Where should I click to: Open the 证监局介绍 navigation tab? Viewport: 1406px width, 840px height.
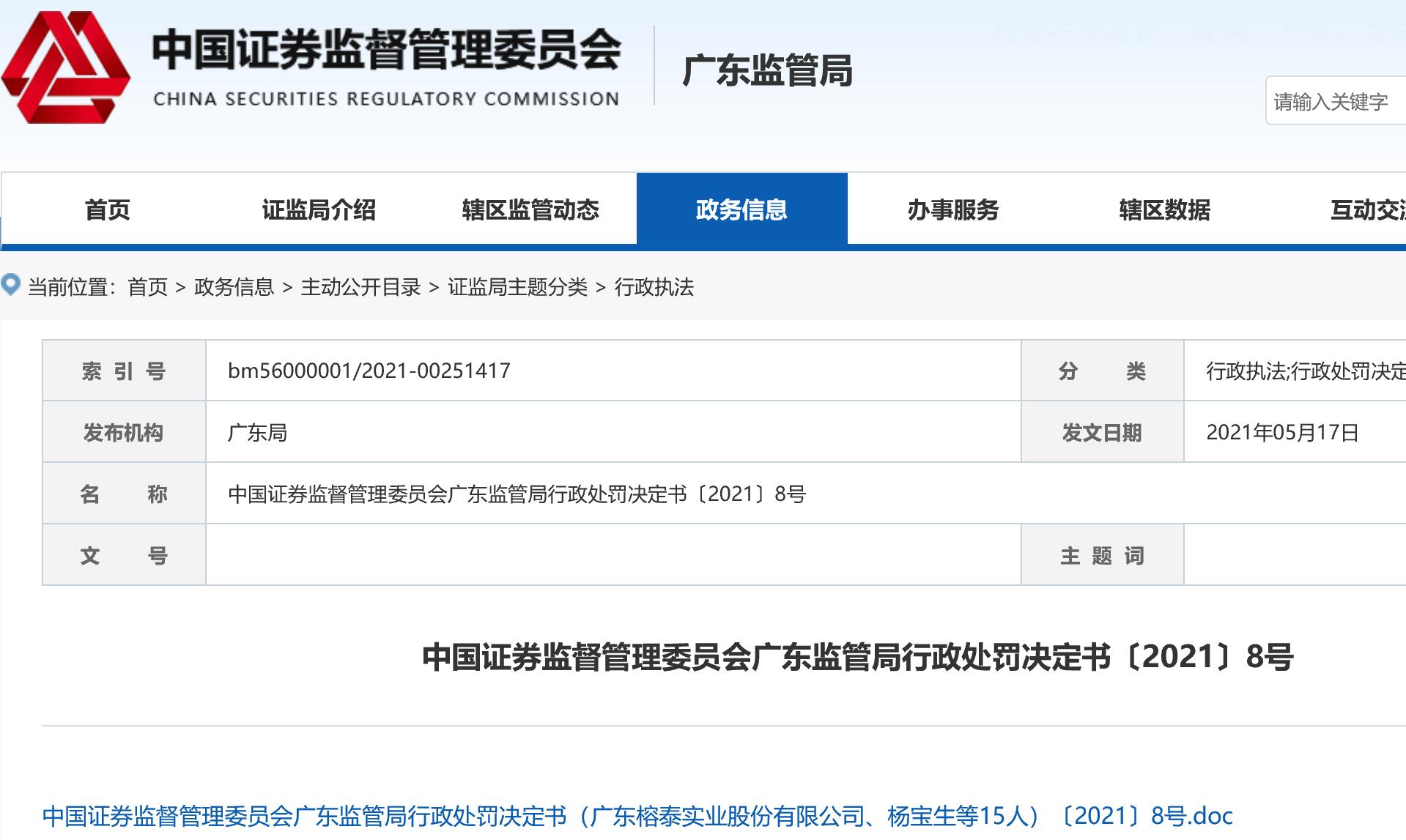(319, 210)
